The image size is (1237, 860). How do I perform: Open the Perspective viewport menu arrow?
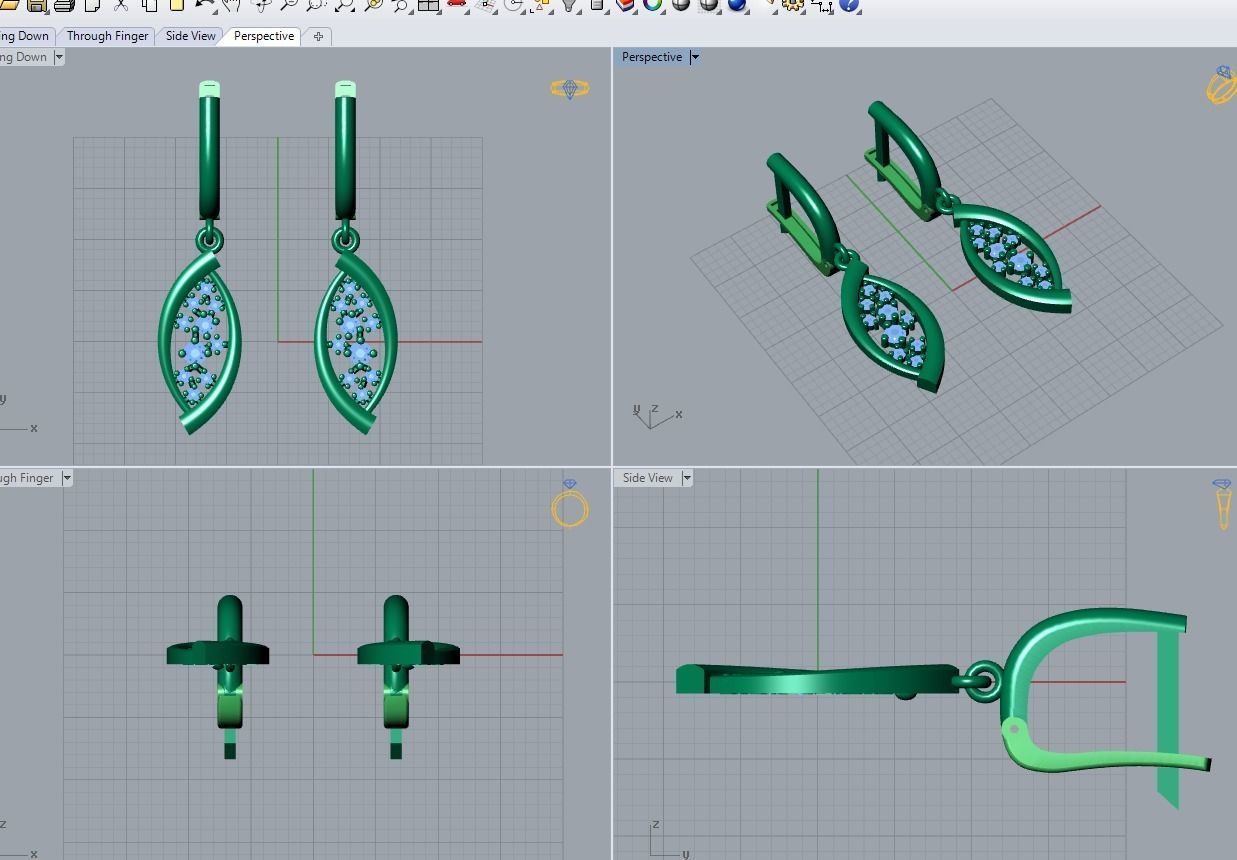click(x=695, y=57)
